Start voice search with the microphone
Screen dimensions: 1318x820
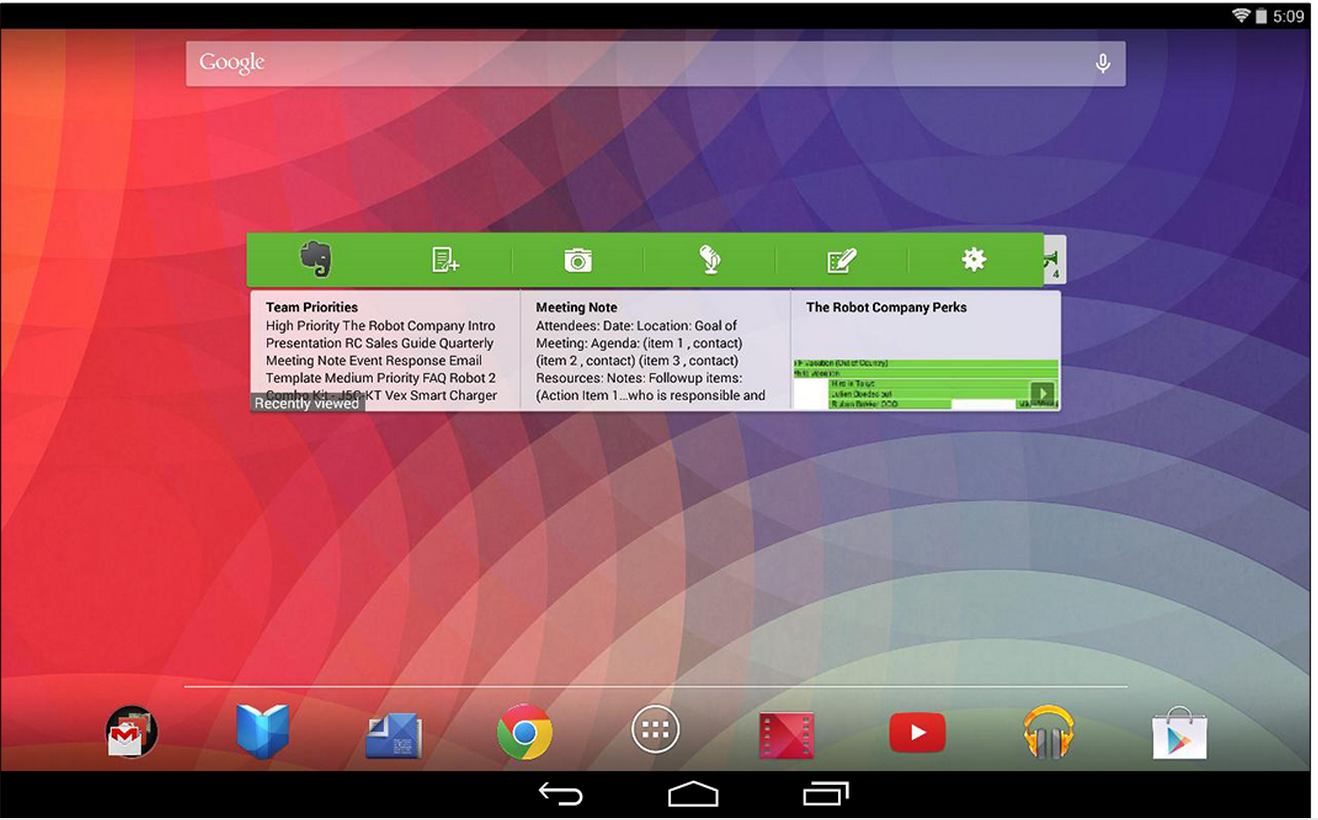pos(1102,63)
